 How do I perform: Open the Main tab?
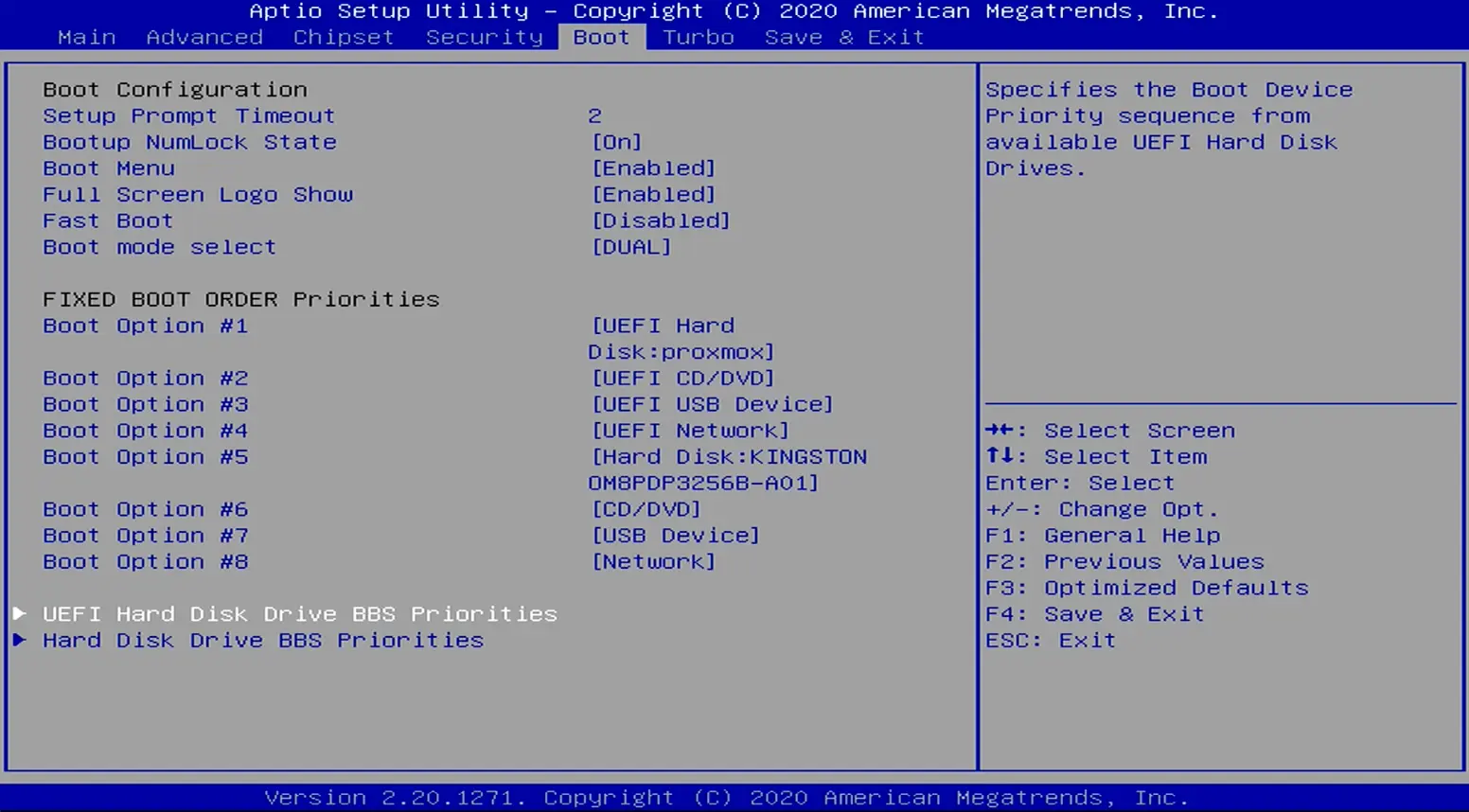[86, 37]
